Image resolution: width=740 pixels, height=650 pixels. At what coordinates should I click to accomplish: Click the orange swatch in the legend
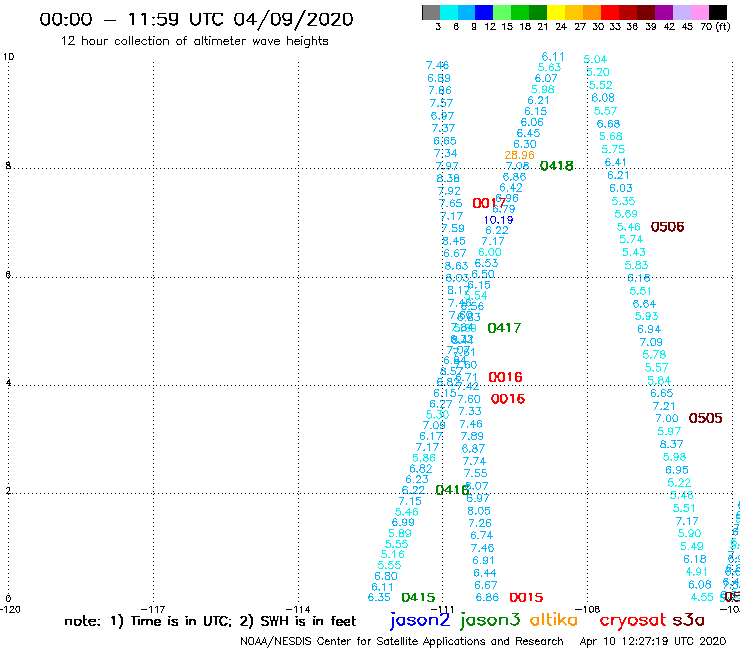[x=592, y=12]
